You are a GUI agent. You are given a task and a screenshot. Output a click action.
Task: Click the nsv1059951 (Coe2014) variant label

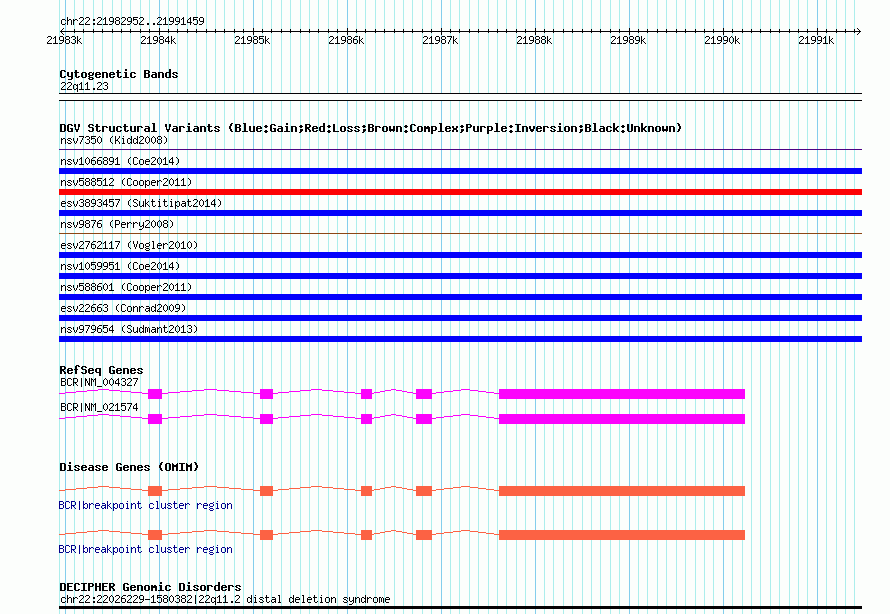pos(120,266)
